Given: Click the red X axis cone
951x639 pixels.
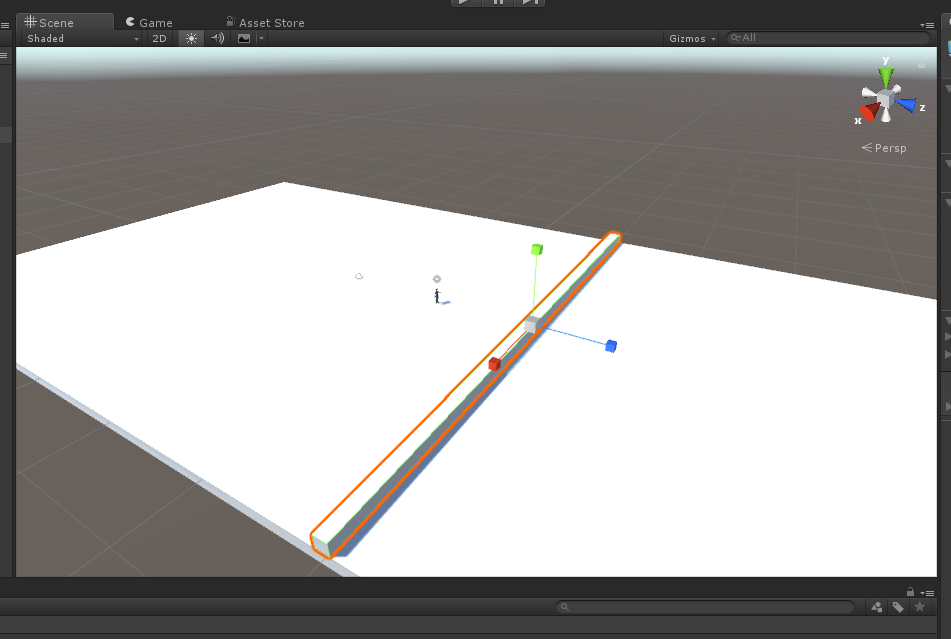Looking at the screenshot, I should coord(871,111).
